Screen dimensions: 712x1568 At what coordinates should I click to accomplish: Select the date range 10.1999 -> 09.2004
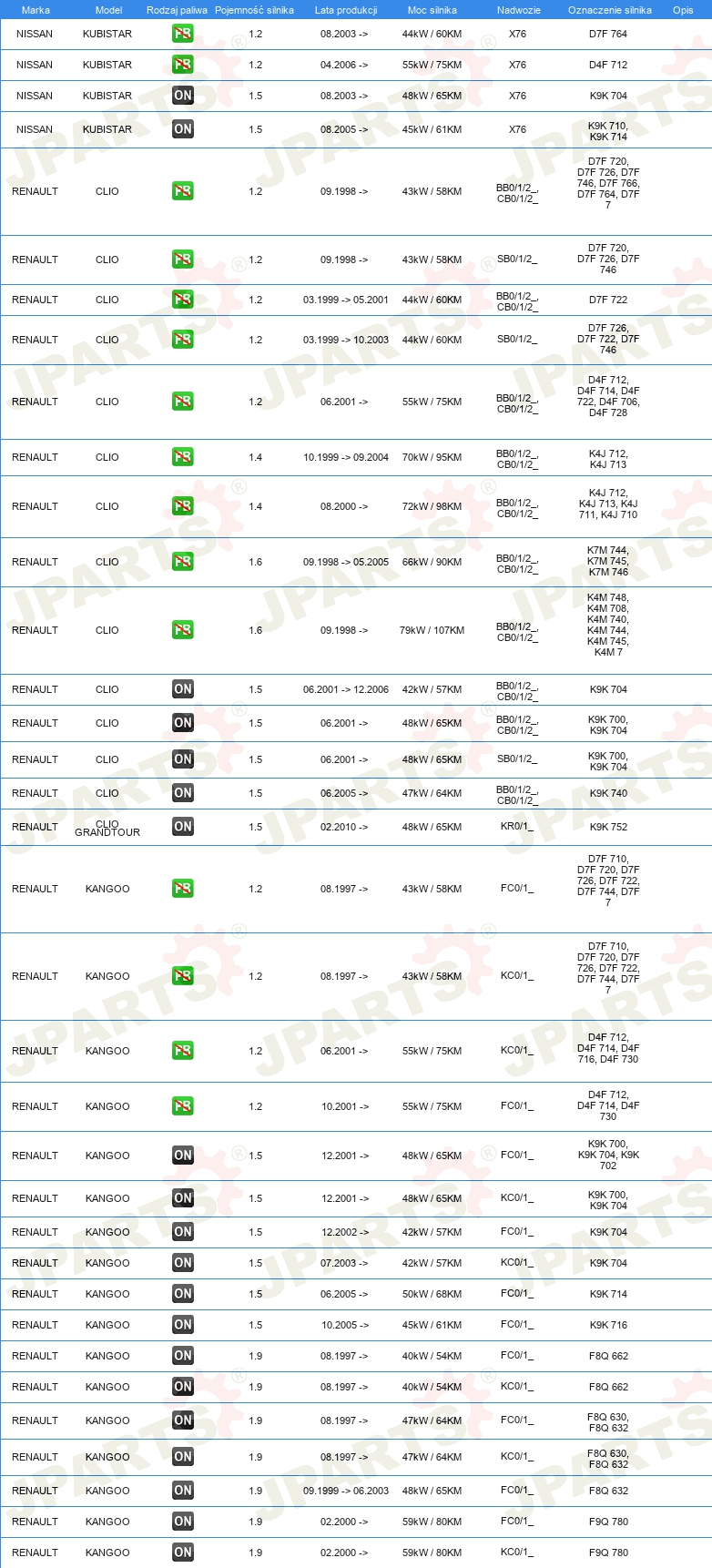[346, 457]
